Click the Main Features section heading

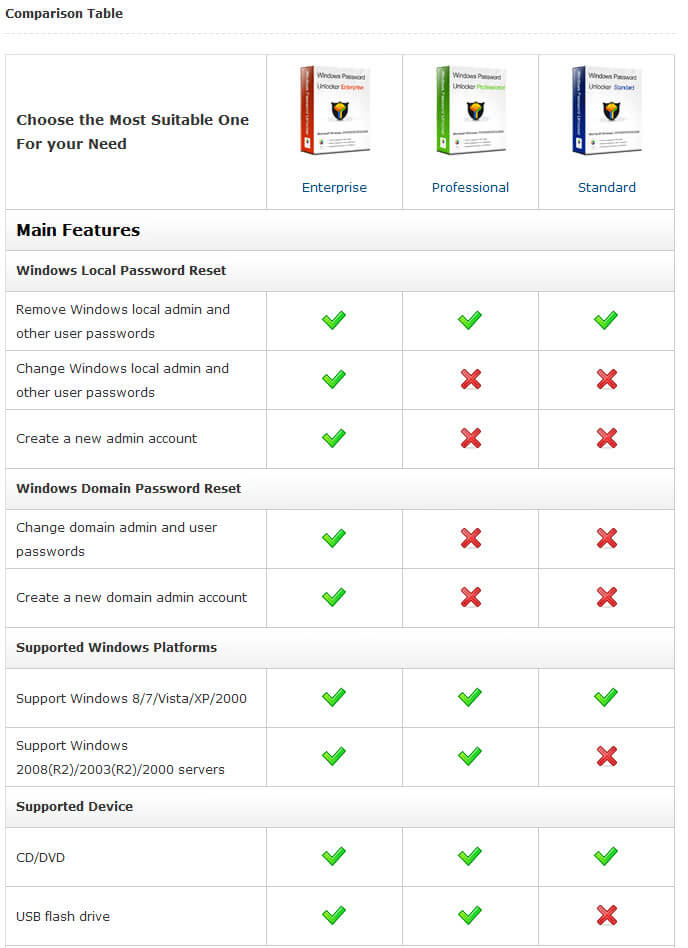coord(78,230)
